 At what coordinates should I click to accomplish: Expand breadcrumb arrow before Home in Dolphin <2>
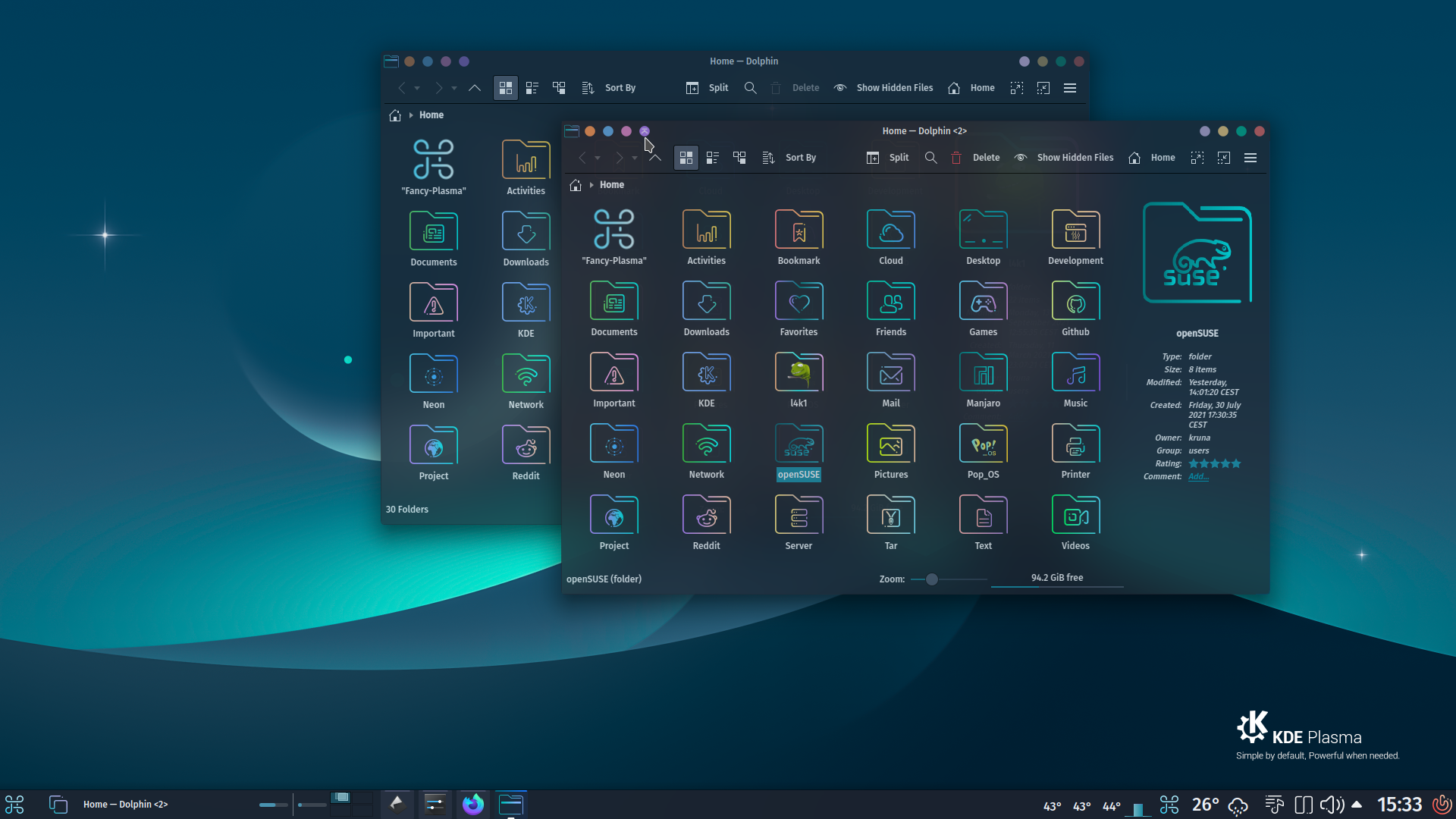click(591, 185)
